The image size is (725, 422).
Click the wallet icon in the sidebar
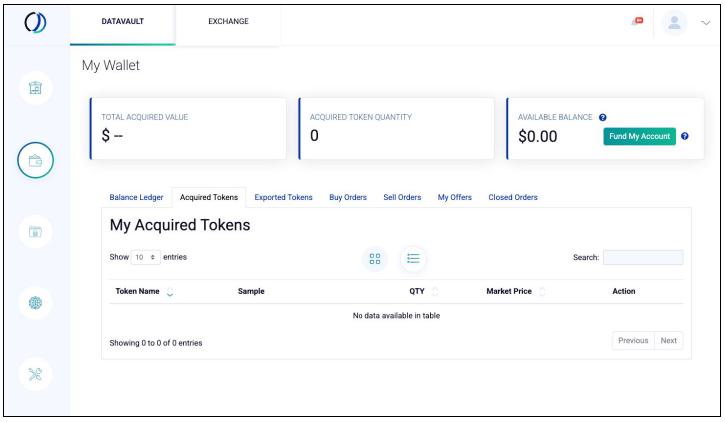[x=35, y=160]
